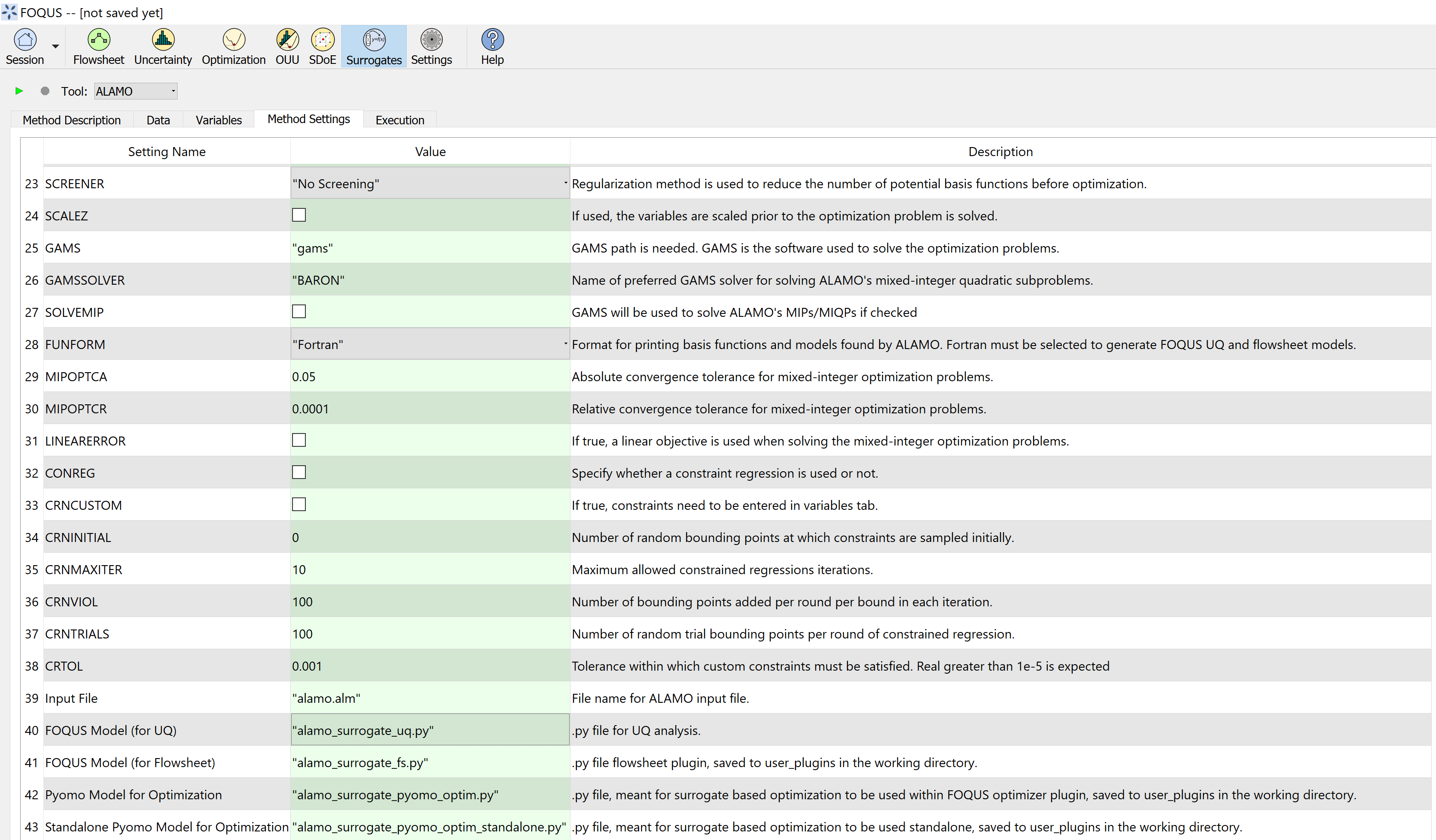
Task: Switch to the Method Description tab
Action: pyautogui.click(x=72, y=120)
